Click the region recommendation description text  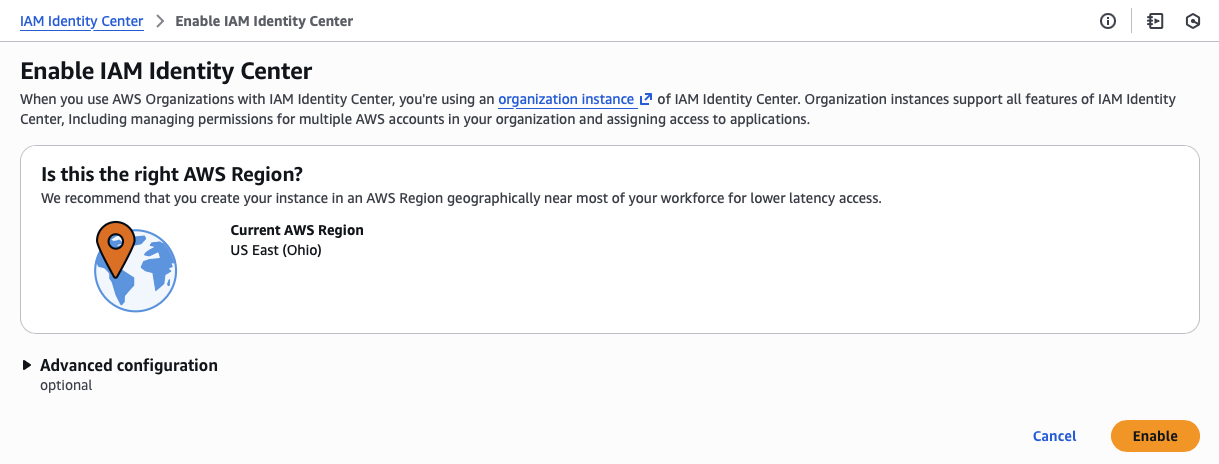pos(460,198)
